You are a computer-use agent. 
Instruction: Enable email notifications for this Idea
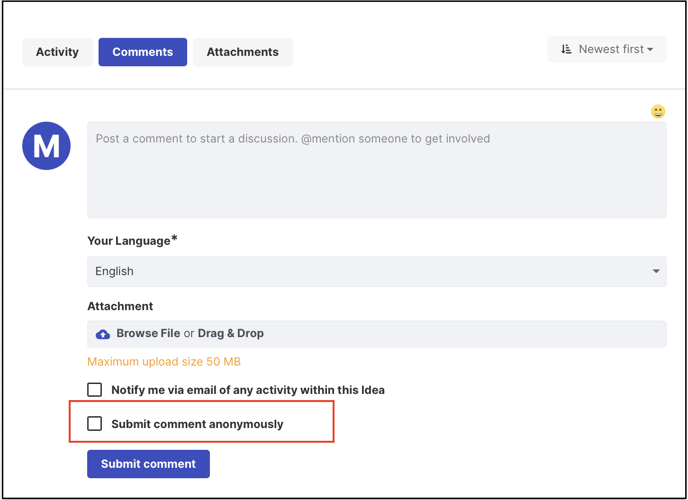[x=94, y=389]
